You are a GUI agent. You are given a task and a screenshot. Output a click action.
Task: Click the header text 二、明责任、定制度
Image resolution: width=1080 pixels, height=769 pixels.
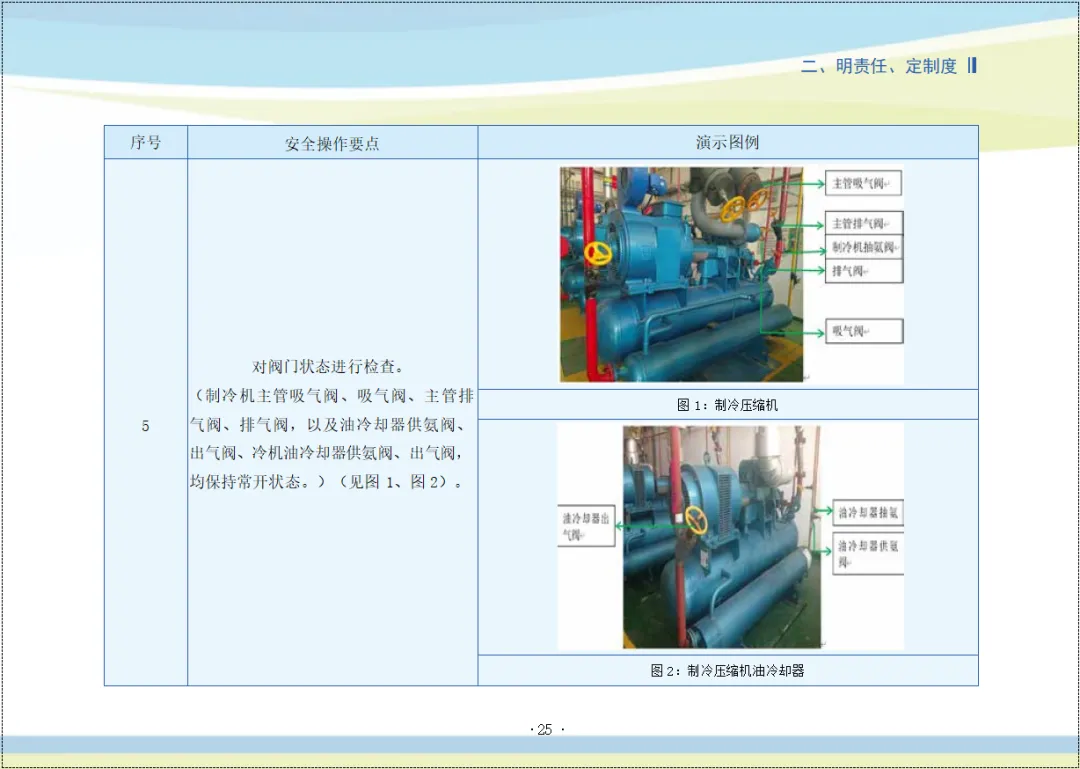coord(879,66)
